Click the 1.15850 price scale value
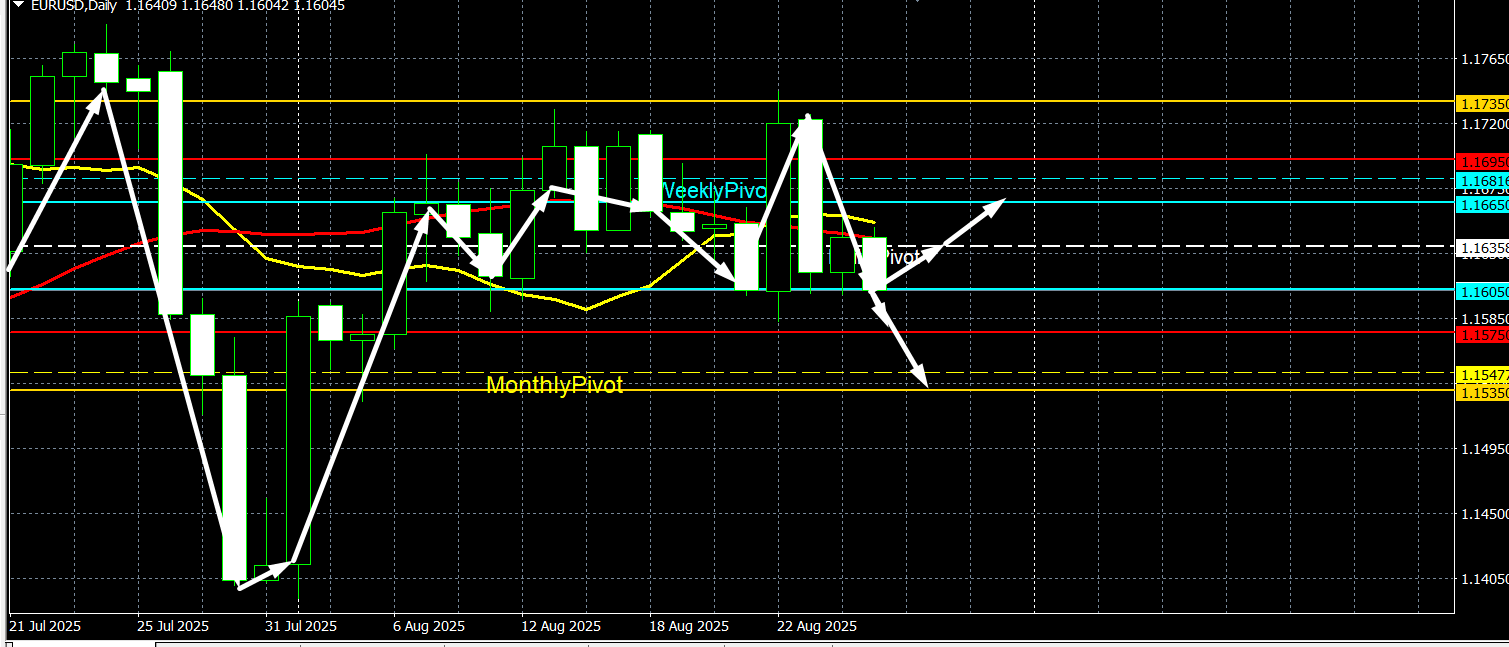The width and height of the screenshot is (1509, 647). [x=1484, y=319]
